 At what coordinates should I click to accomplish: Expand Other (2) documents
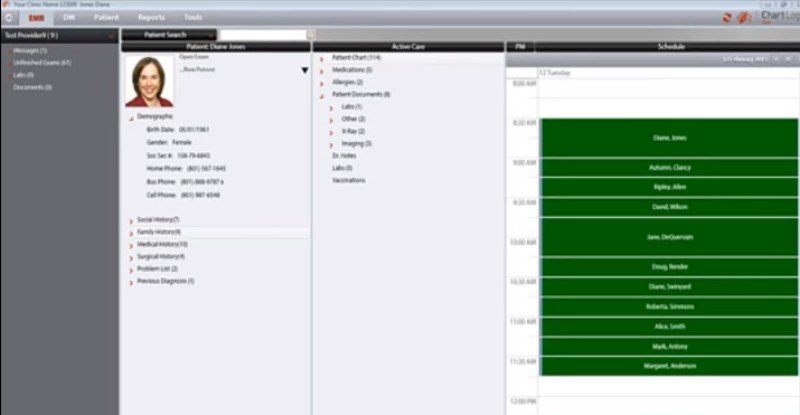click(x=331, y=120)
